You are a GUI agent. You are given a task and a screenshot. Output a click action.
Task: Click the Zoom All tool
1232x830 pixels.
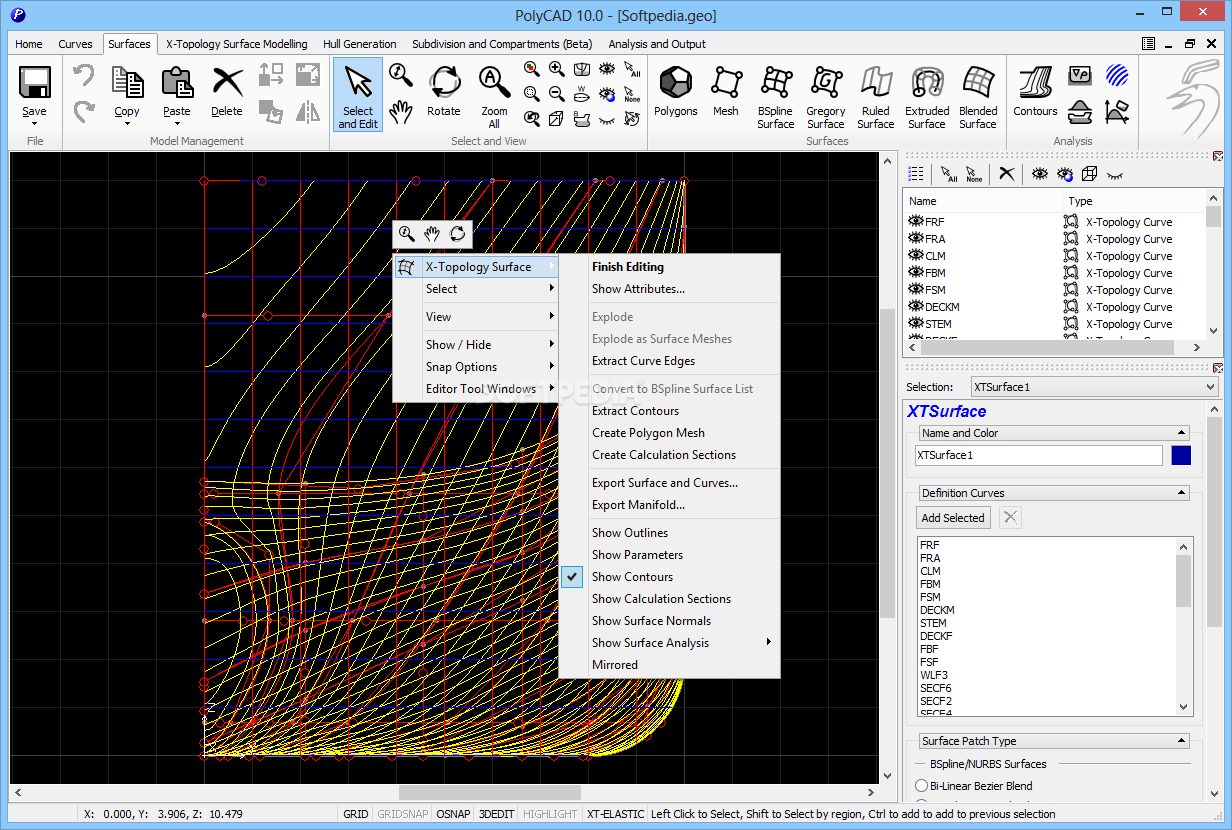click(x=494, y=97)
